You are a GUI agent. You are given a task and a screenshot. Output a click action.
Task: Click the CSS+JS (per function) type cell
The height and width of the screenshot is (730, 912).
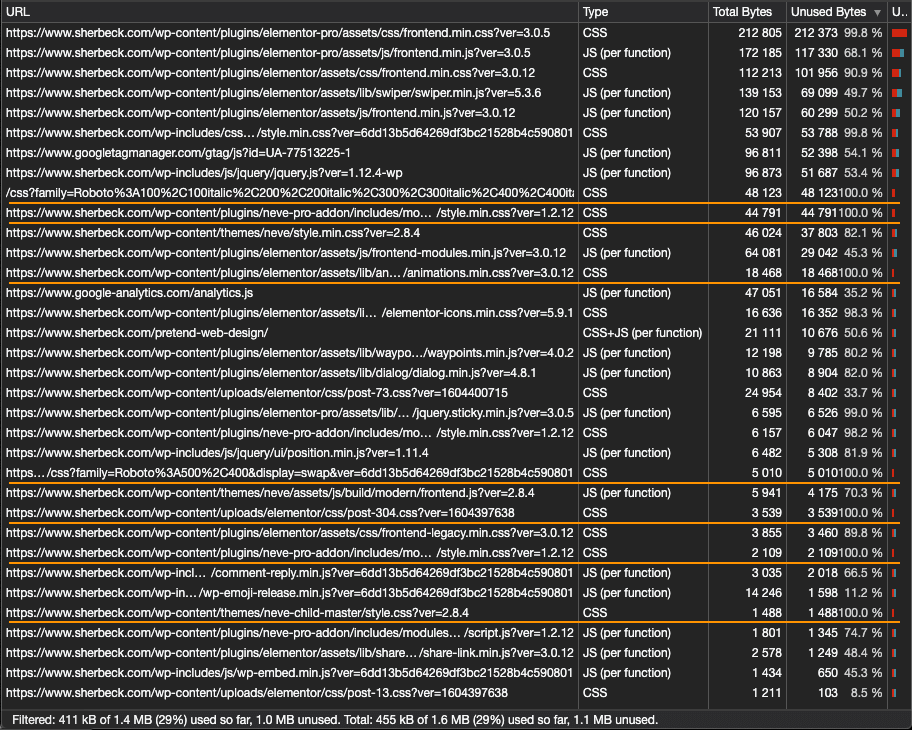[x=642, y=333]
